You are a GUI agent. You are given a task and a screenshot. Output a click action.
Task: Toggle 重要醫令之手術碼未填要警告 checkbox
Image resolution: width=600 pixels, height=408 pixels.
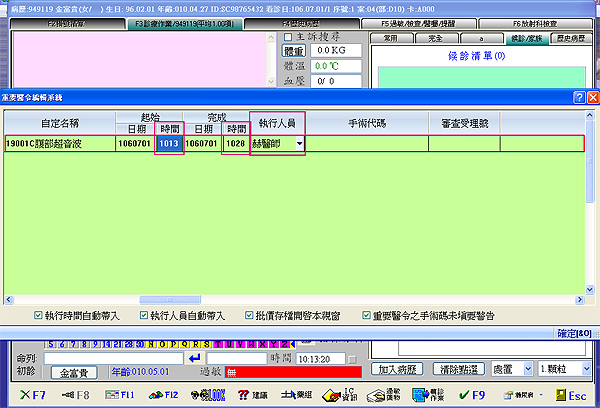click(367, 315)
